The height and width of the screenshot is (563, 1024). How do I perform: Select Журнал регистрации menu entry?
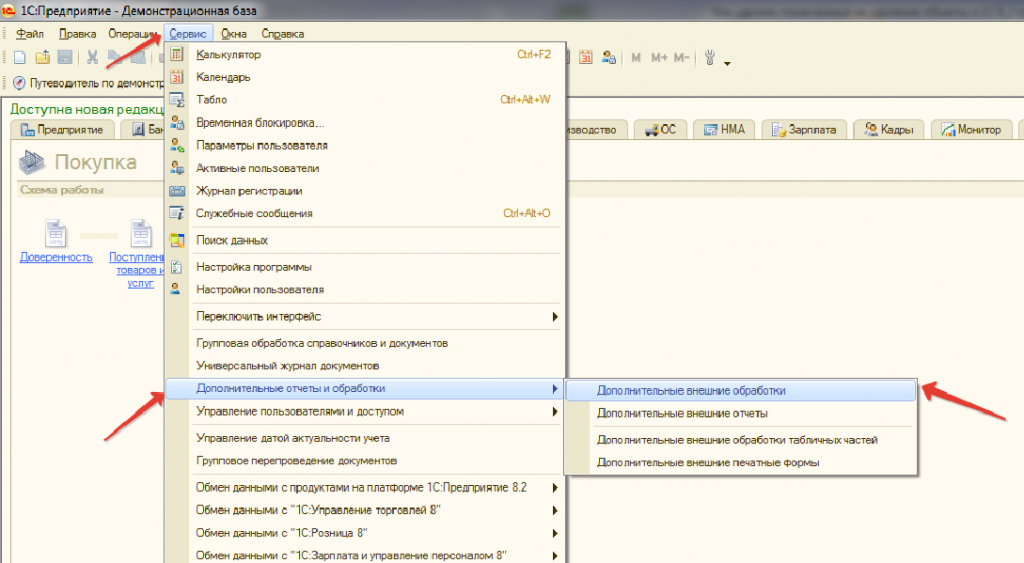(x=249, y=191)
